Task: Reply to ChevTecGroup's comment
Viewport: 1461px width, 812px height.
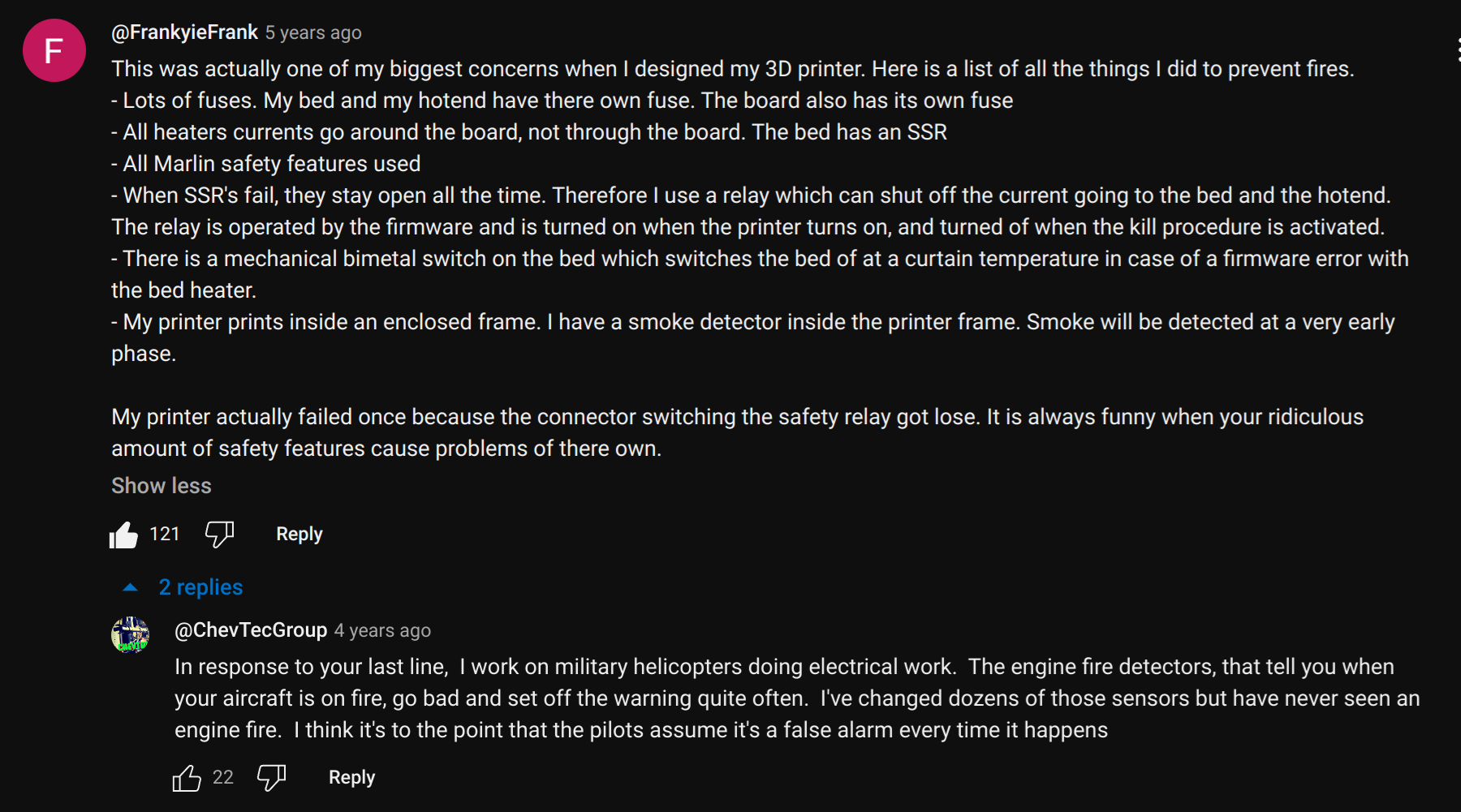Action: tap(351, 778)
